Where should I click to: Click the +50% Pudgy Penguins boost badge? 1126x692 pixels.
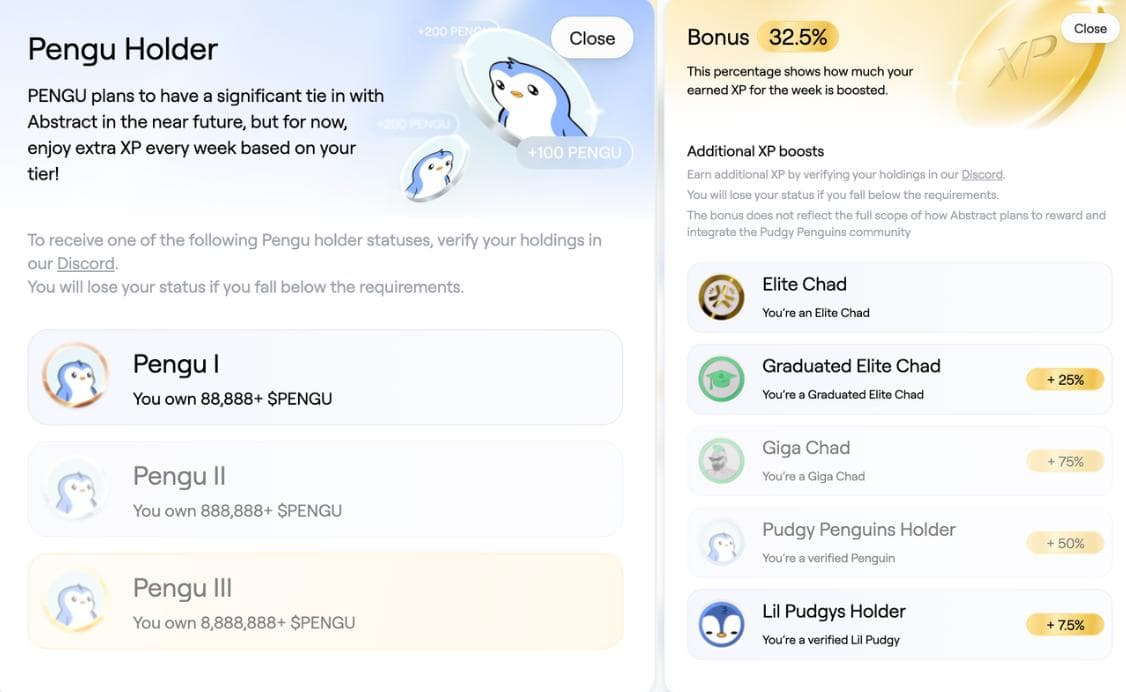1065,544
